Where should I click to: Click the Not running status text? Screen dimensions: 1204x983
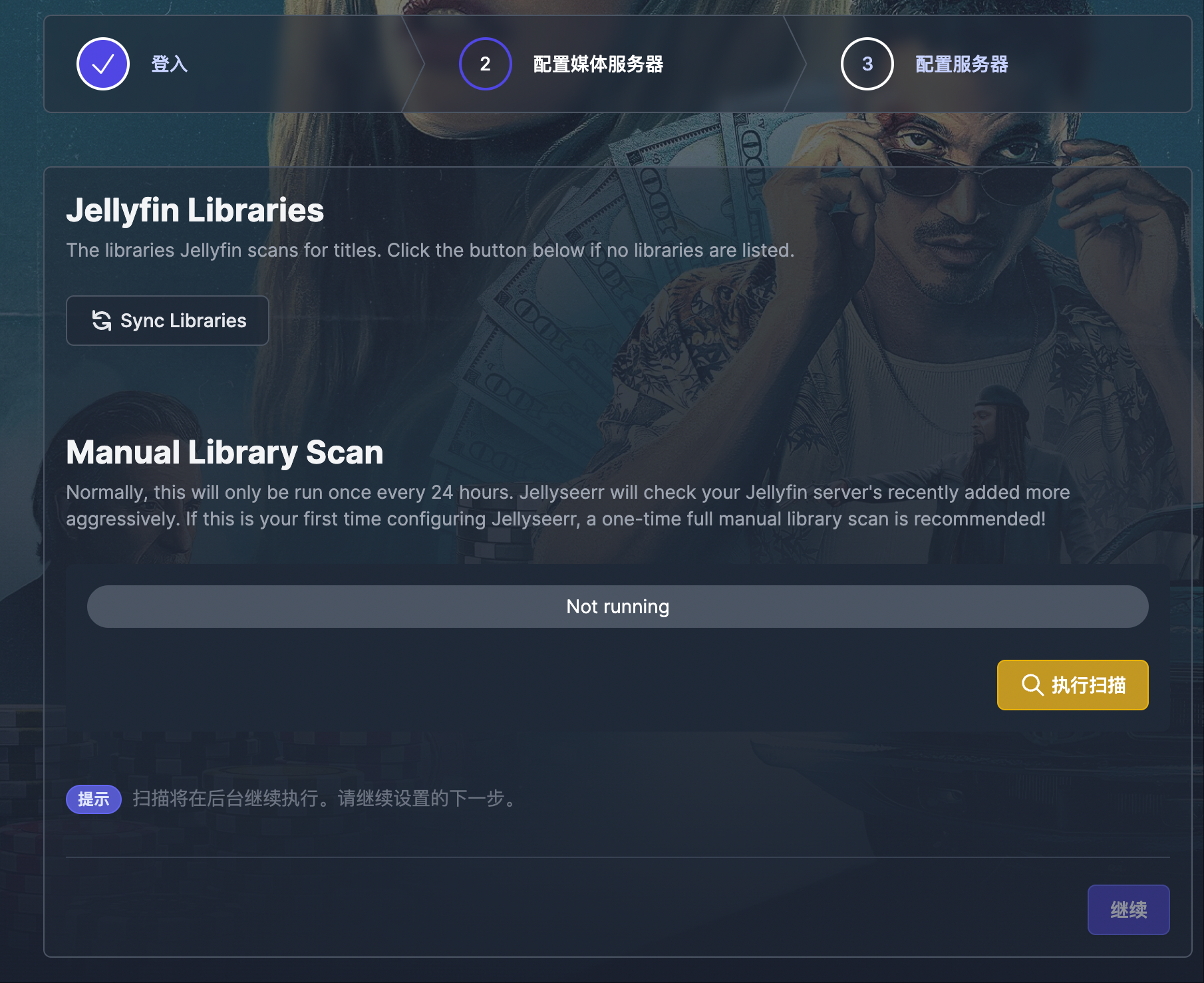pyautogui.click(x=617, y=607)
